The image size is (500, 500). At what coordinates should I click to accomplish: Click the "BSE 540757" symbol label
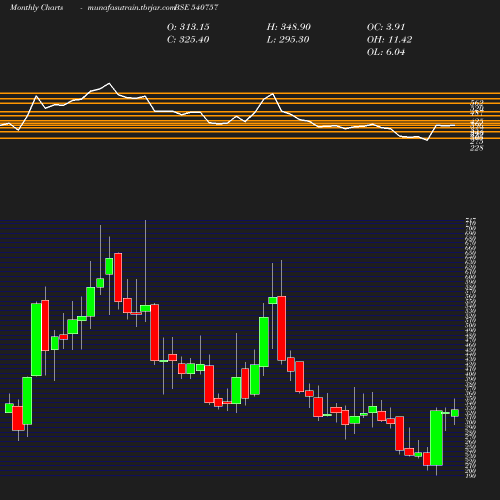196,7
